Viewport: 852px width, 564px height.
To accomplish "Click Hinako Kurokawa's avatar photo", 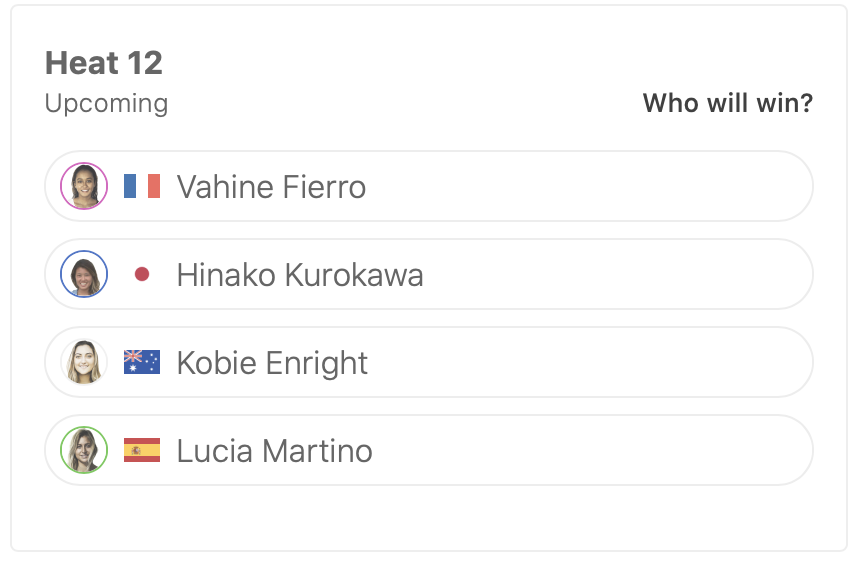I will click(84, 274).
